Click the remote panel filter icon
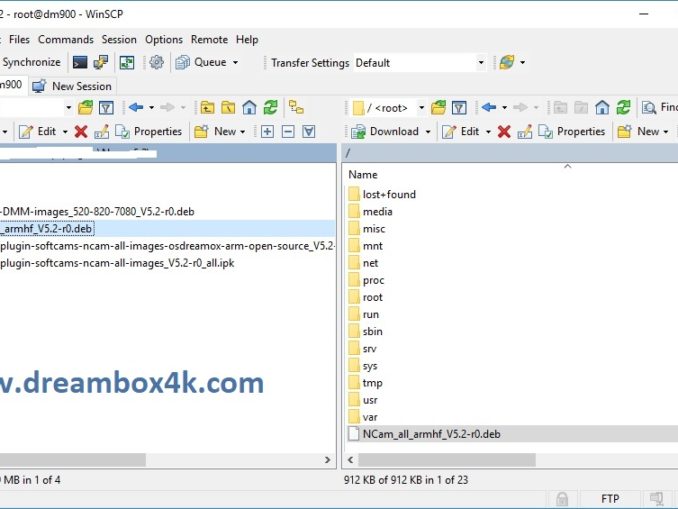The image size is (678, 509). tap(459, 107)
